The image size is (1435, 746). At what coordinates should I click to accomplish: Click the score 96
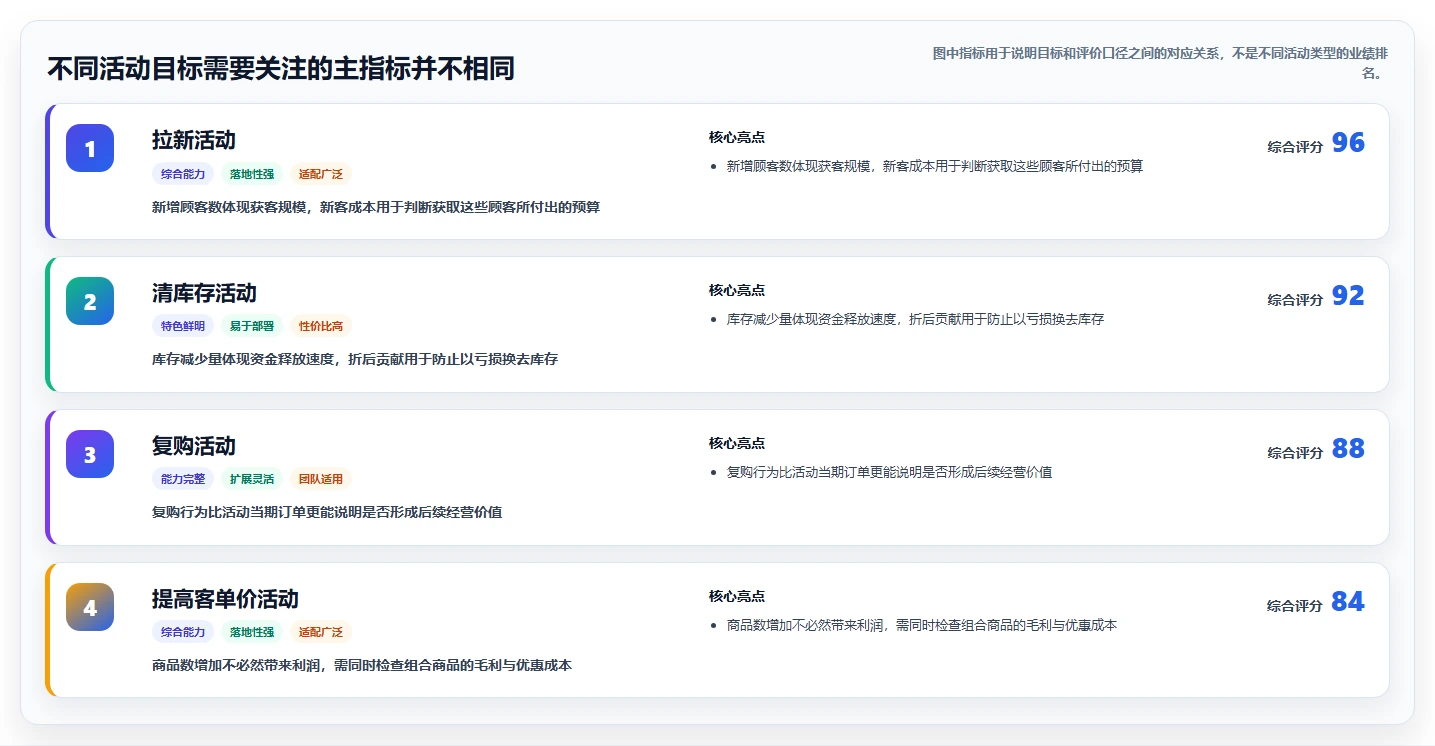(1348, 143)
